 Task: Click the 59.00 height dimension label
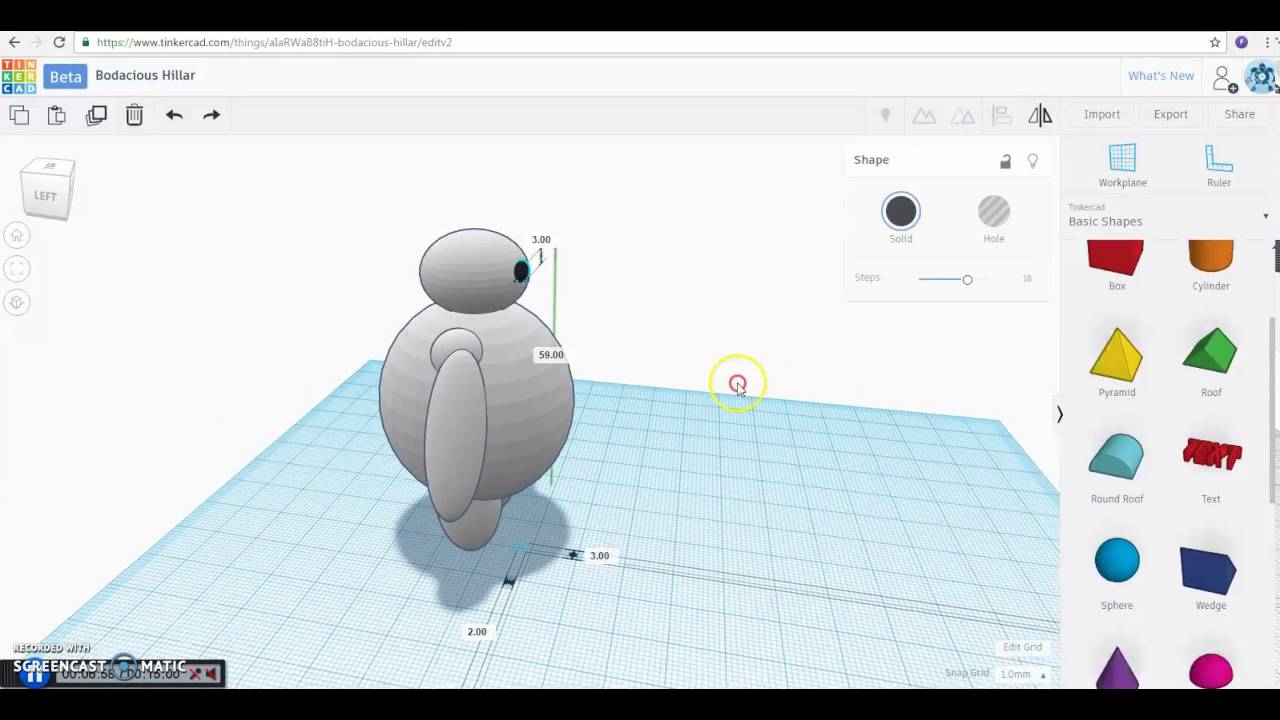(x=551, y=355)
